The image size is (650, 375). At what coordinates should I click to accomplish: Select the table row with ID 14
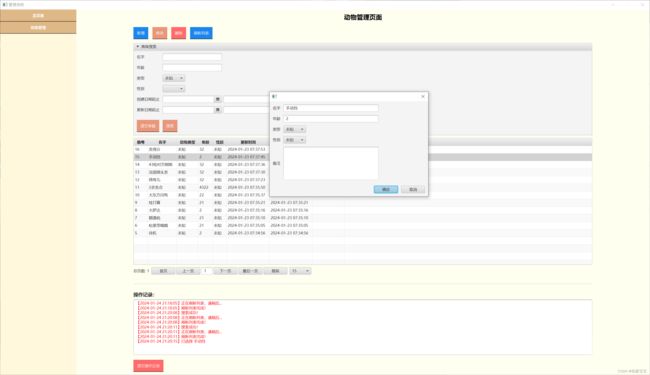[363, 165]
